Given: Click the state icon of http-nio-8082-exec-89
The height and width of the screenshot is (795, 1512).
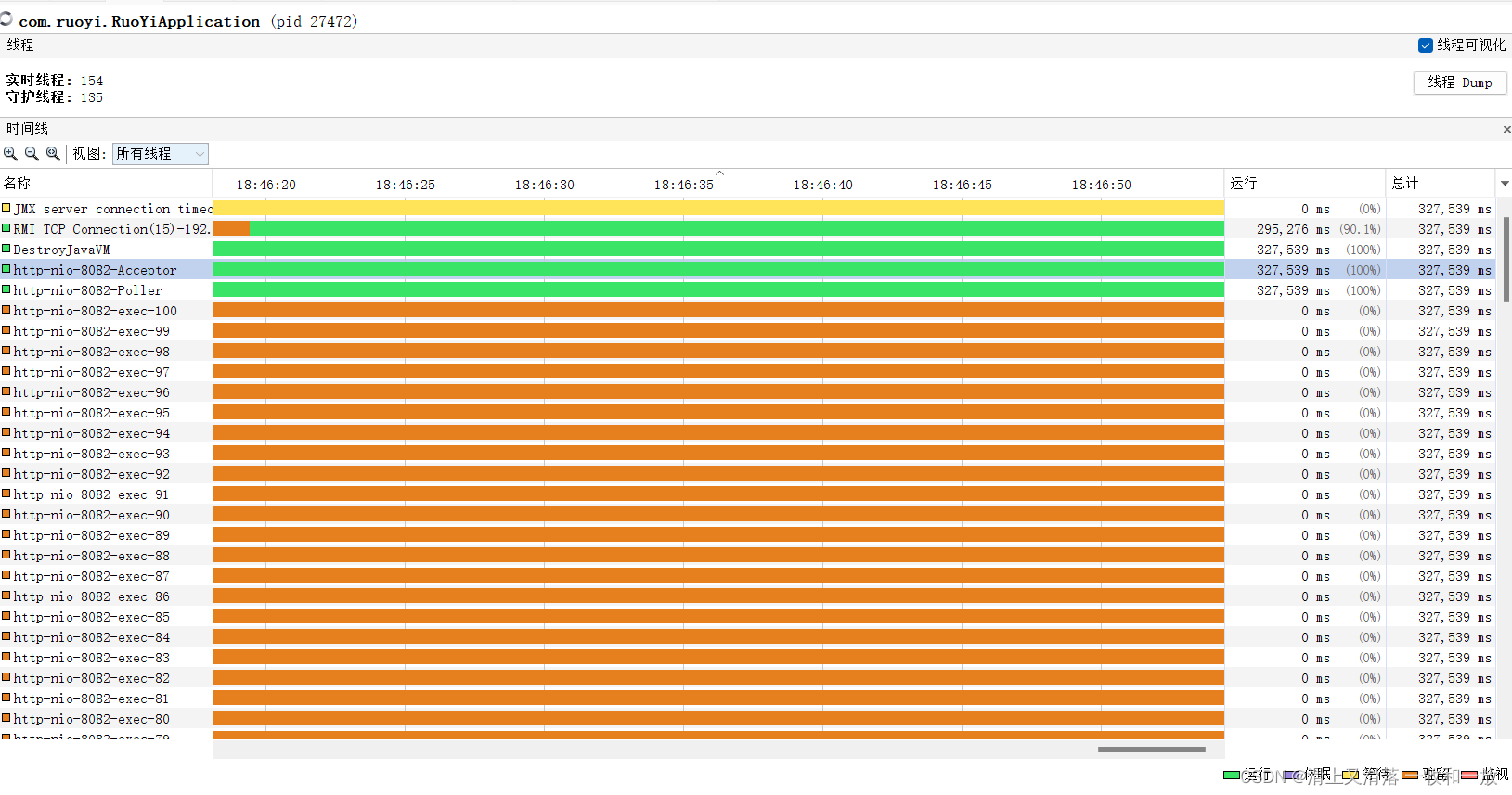Looking at the screenshot, I should click(x=6, y=534).
